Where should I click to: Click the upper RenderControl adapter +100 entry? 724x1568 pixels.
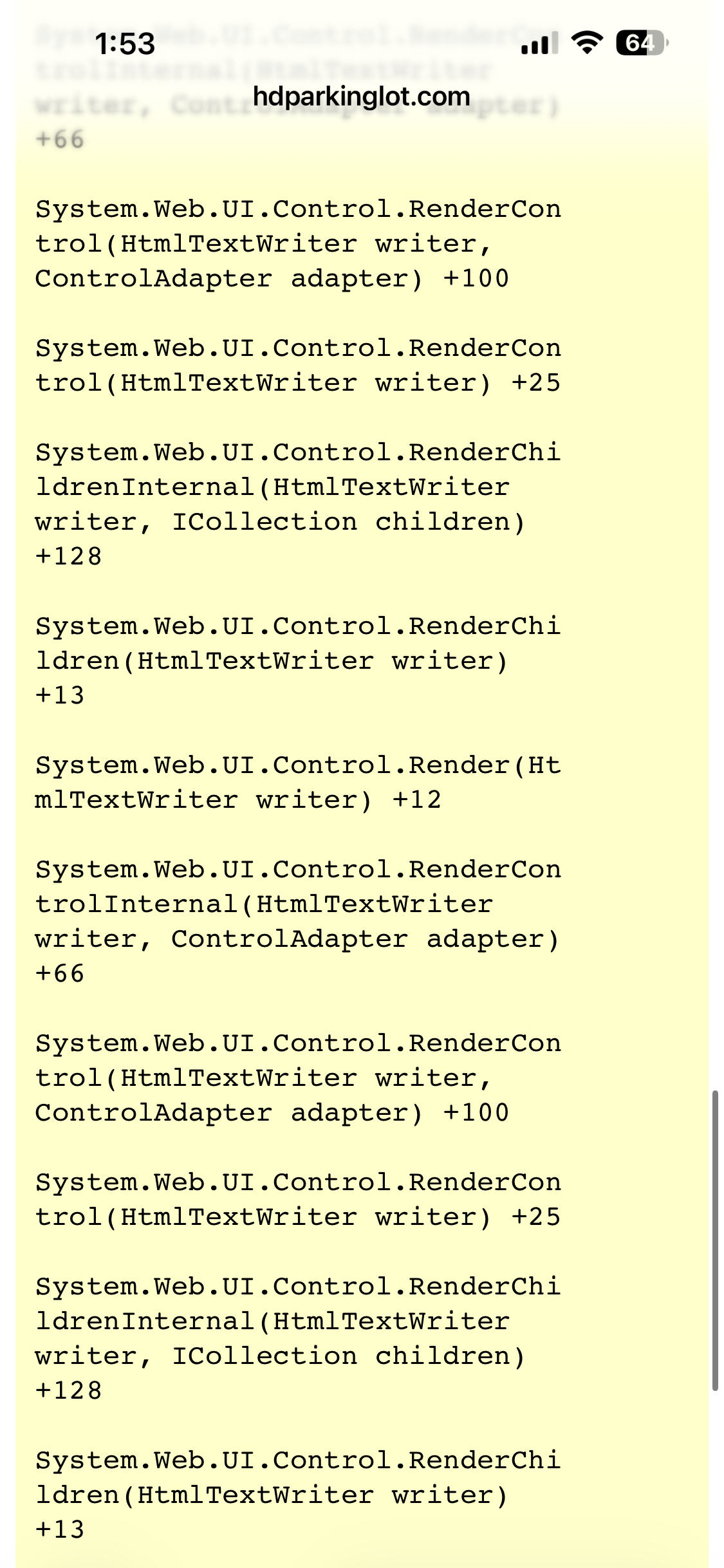(297, 243)
